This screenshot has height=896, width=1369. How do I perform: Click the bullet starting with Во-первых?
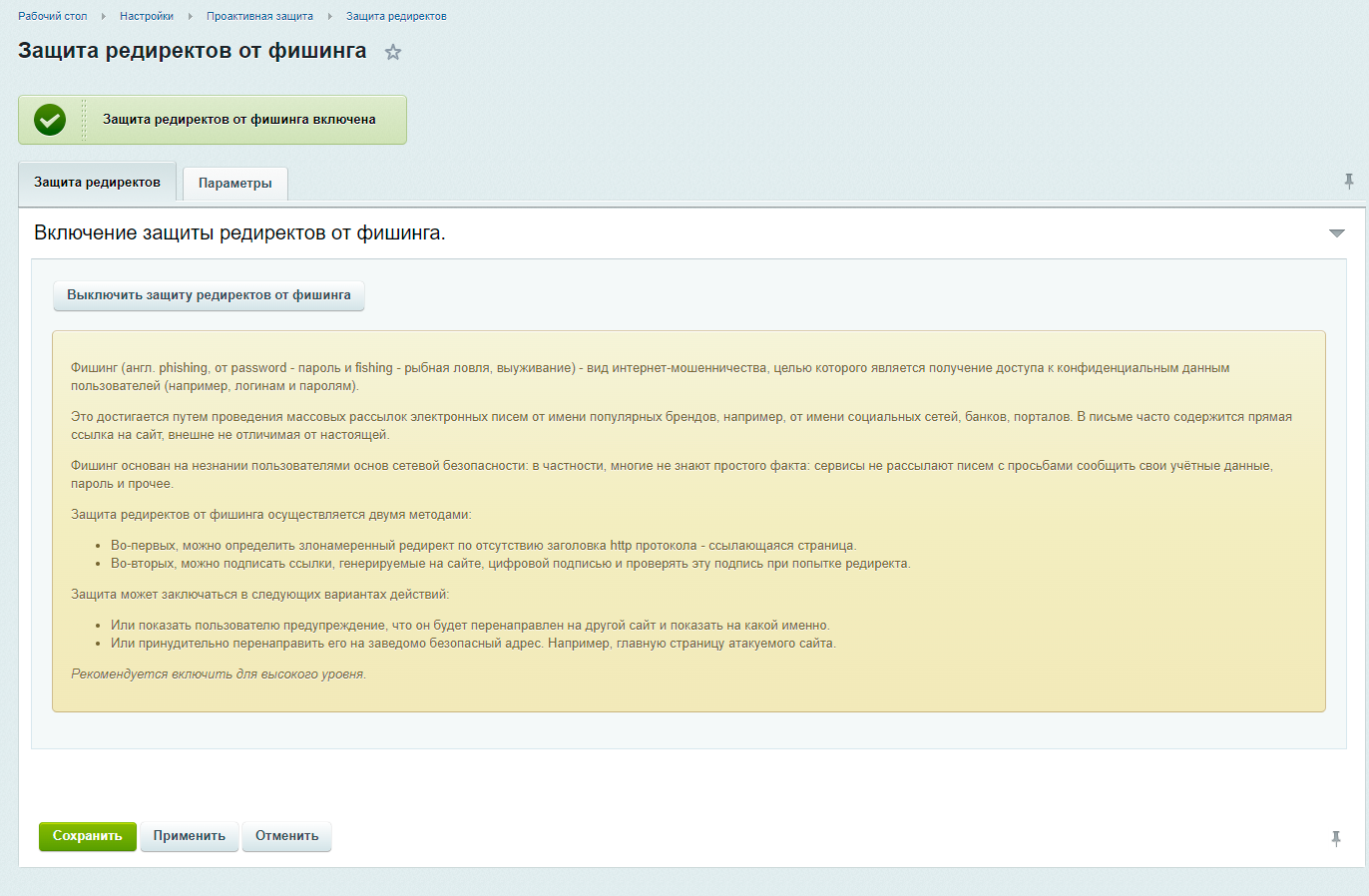(484, 546)
